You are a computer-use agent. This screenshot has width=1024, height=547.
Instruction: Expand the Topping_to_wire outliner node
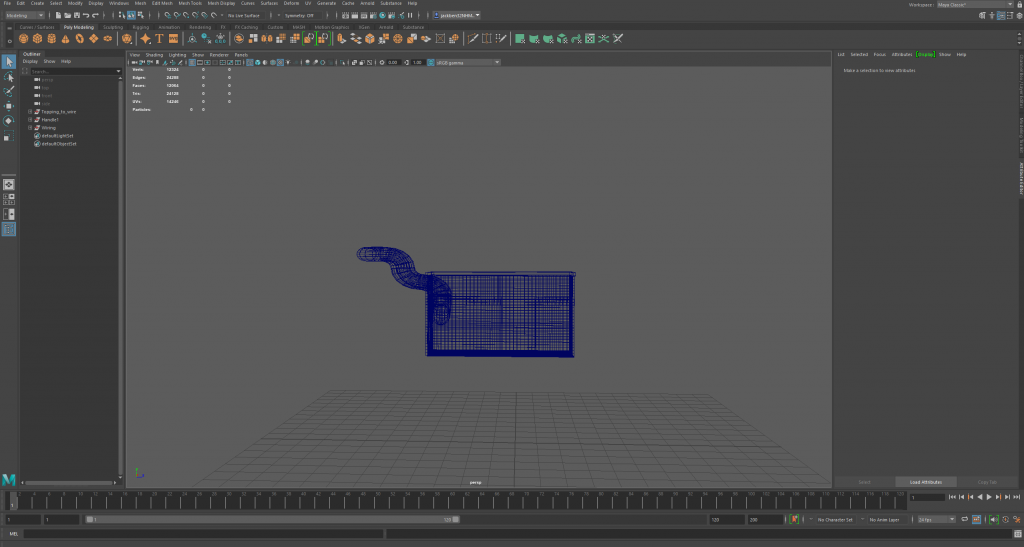tap(31, 112)
